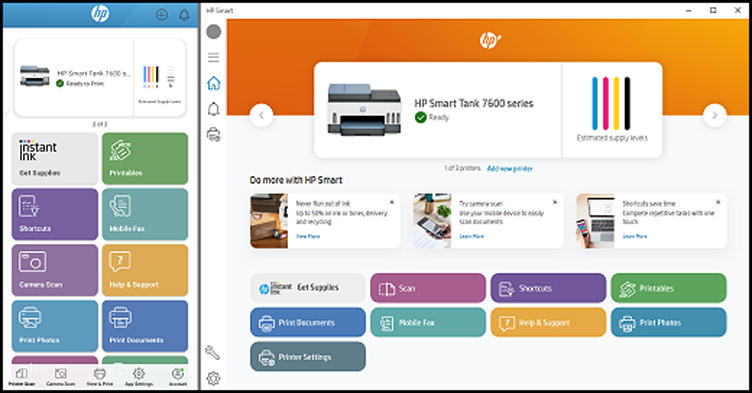Click the Print Documents button
The image size is (752, 393).
click(x=308, y=322)
